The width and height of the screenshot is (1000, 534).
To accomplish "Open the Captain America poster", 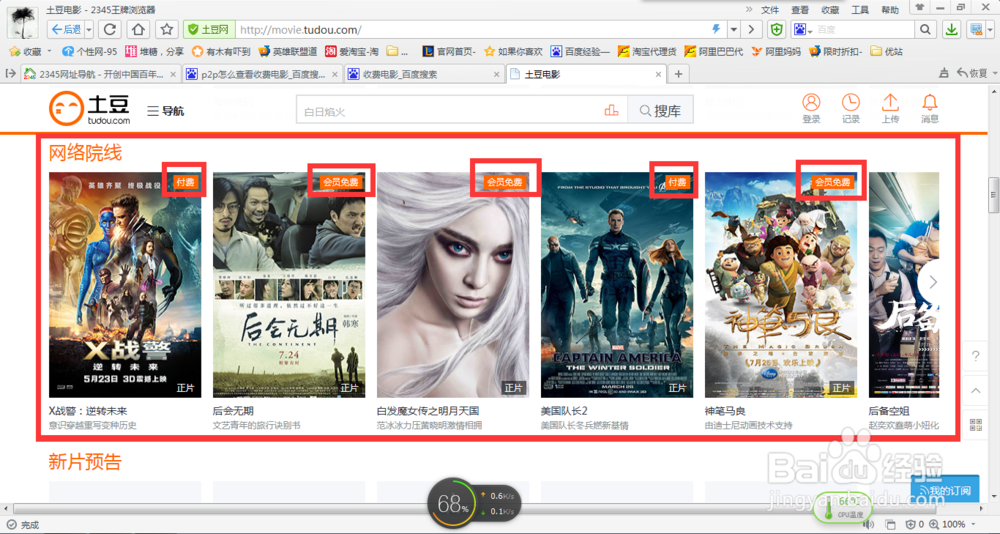I will point(617,285).
